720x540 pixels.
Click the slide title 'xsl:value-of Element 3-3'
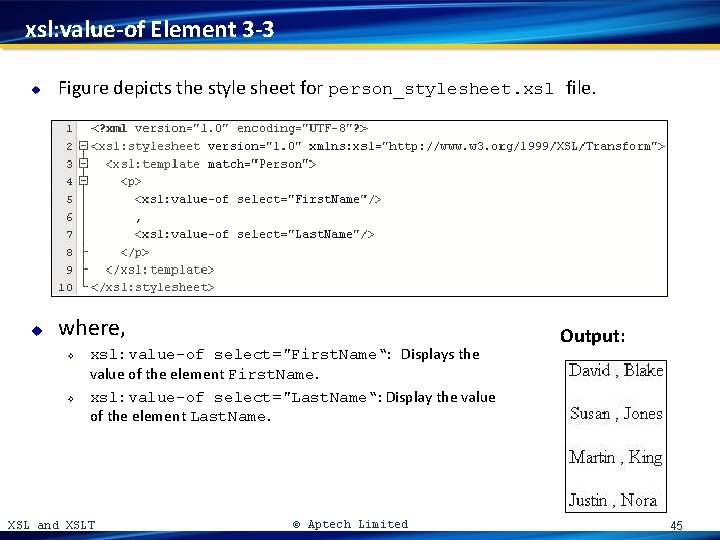(150, 29)
